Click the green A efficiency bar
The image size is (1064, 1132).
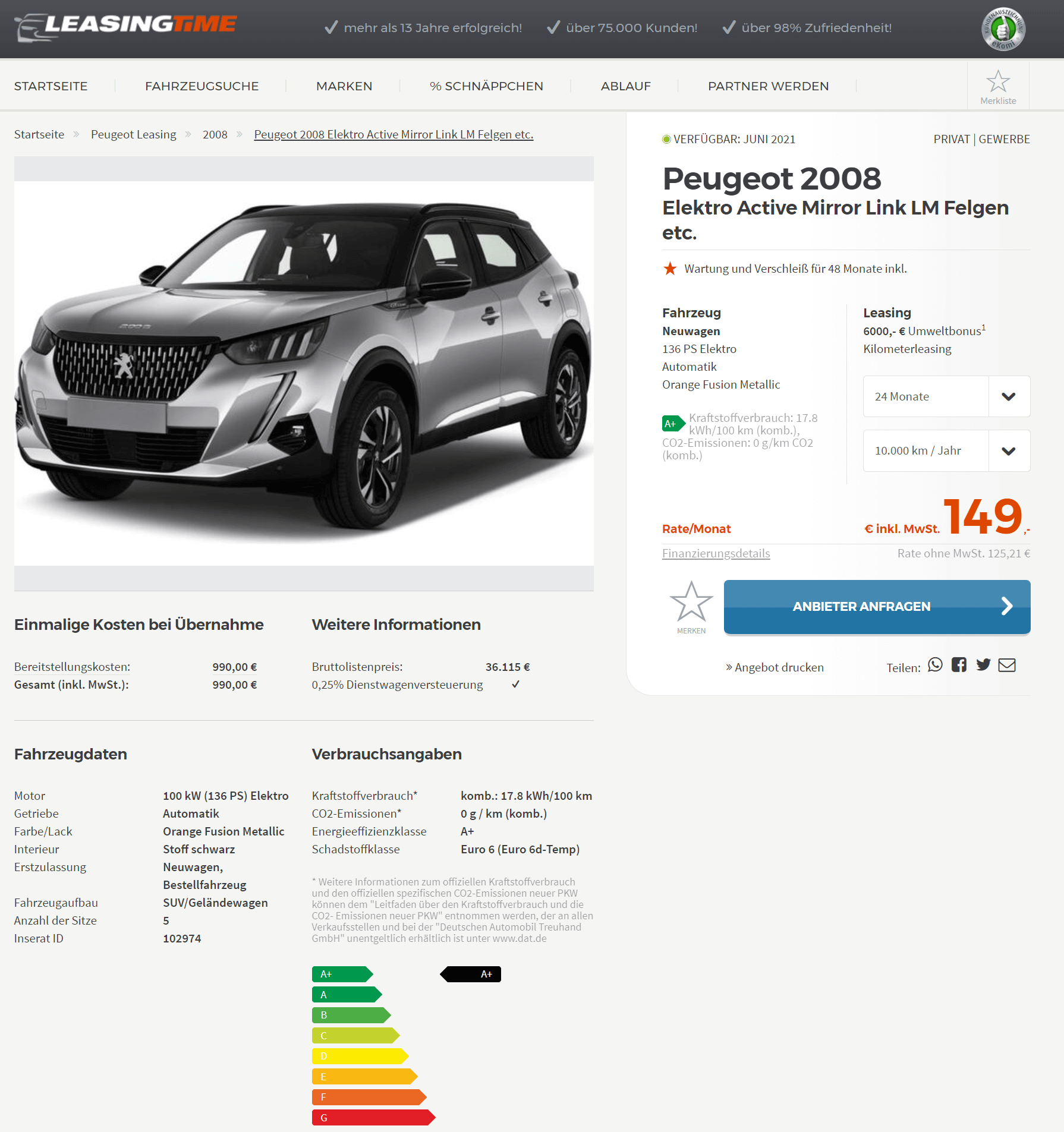pos(347,995)
